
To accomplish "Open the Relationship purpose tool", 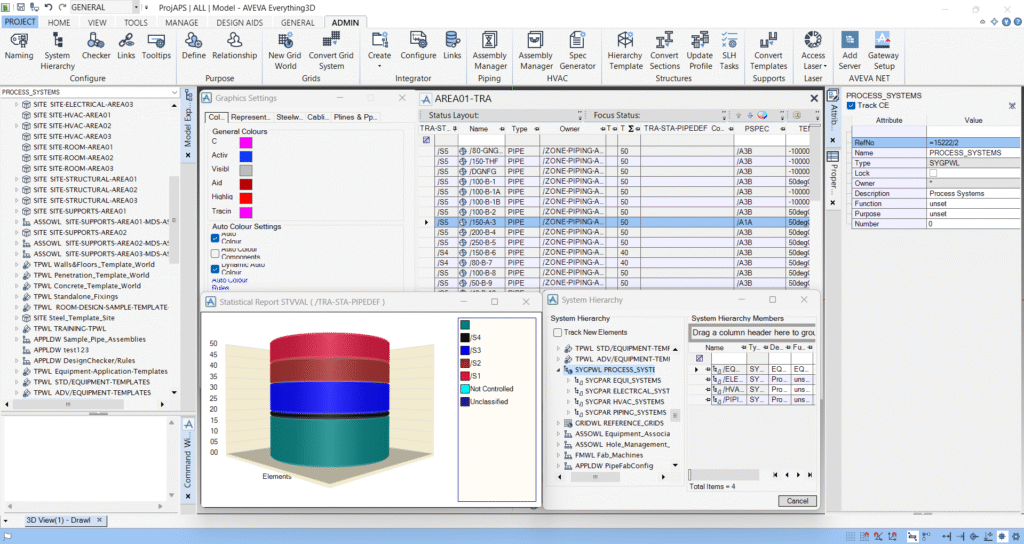I will 234,46.
